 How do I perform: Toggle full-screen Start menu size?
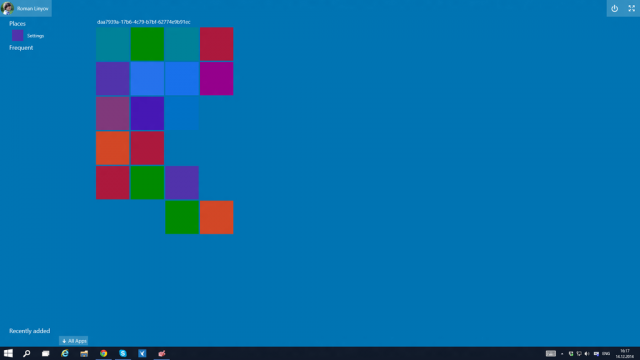(631, 9)
